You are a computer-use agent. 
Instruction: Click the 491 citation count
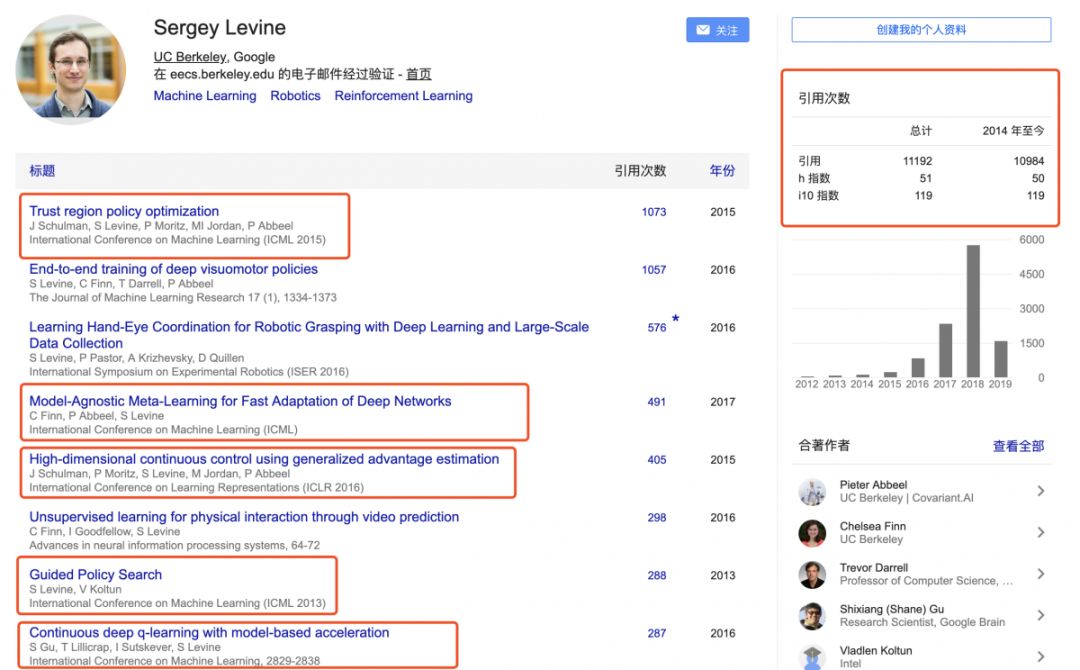coord(656,402)
